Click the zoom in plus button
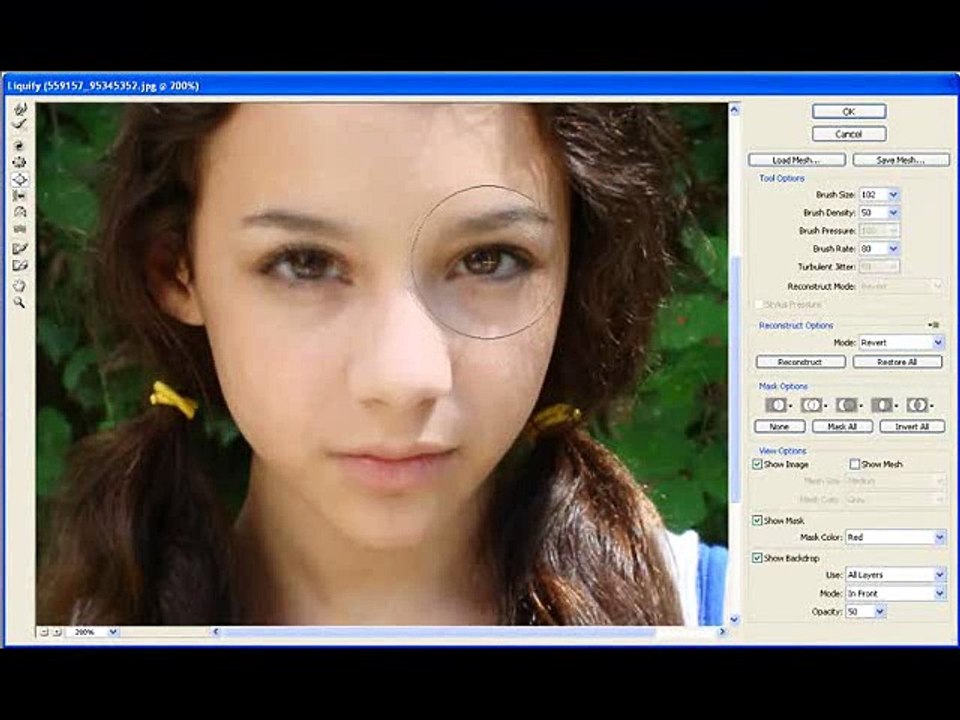 pyautogui.click(x=56, y=632)
